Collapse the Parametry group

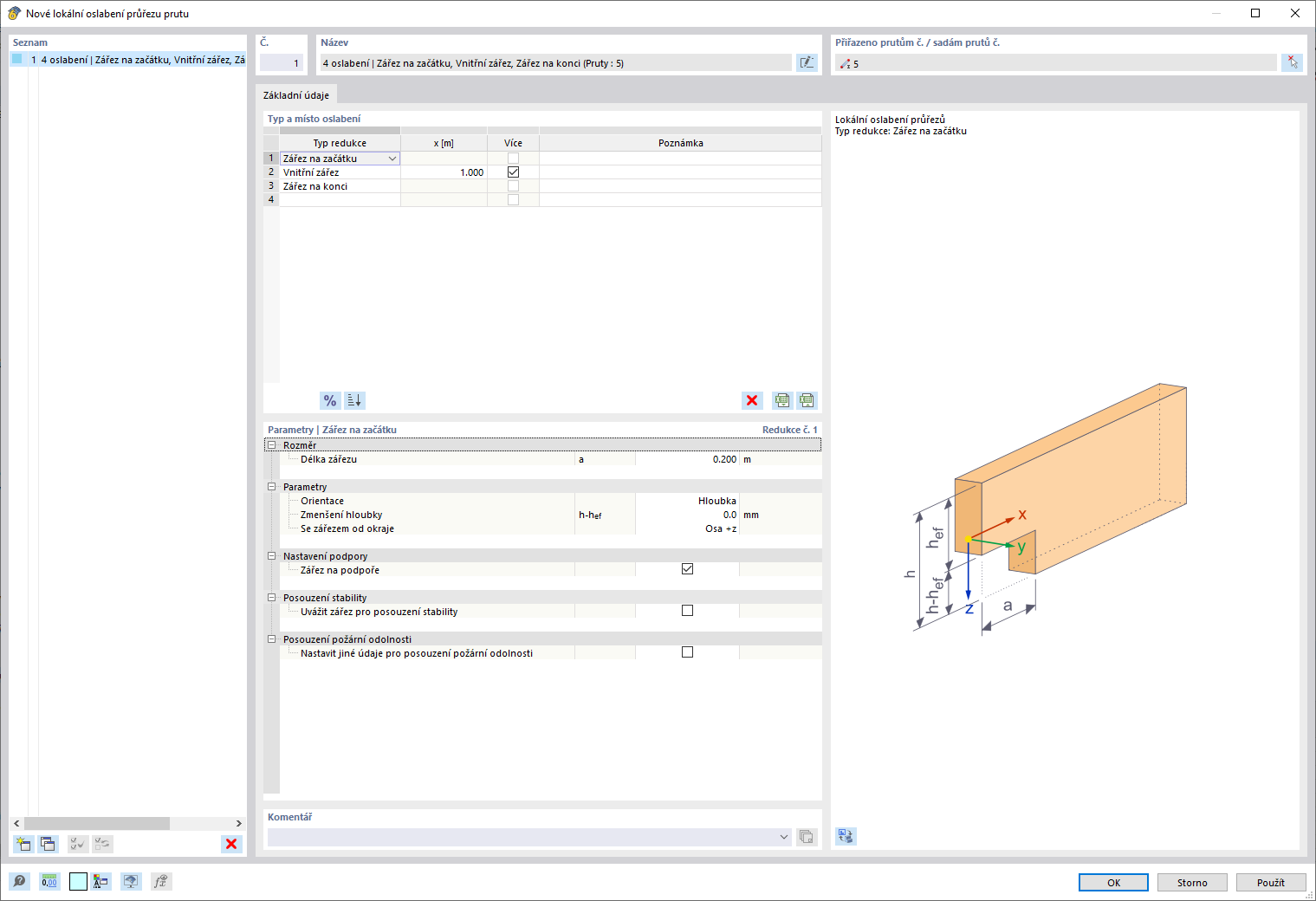pyautogui.click(x=271, y=487)
